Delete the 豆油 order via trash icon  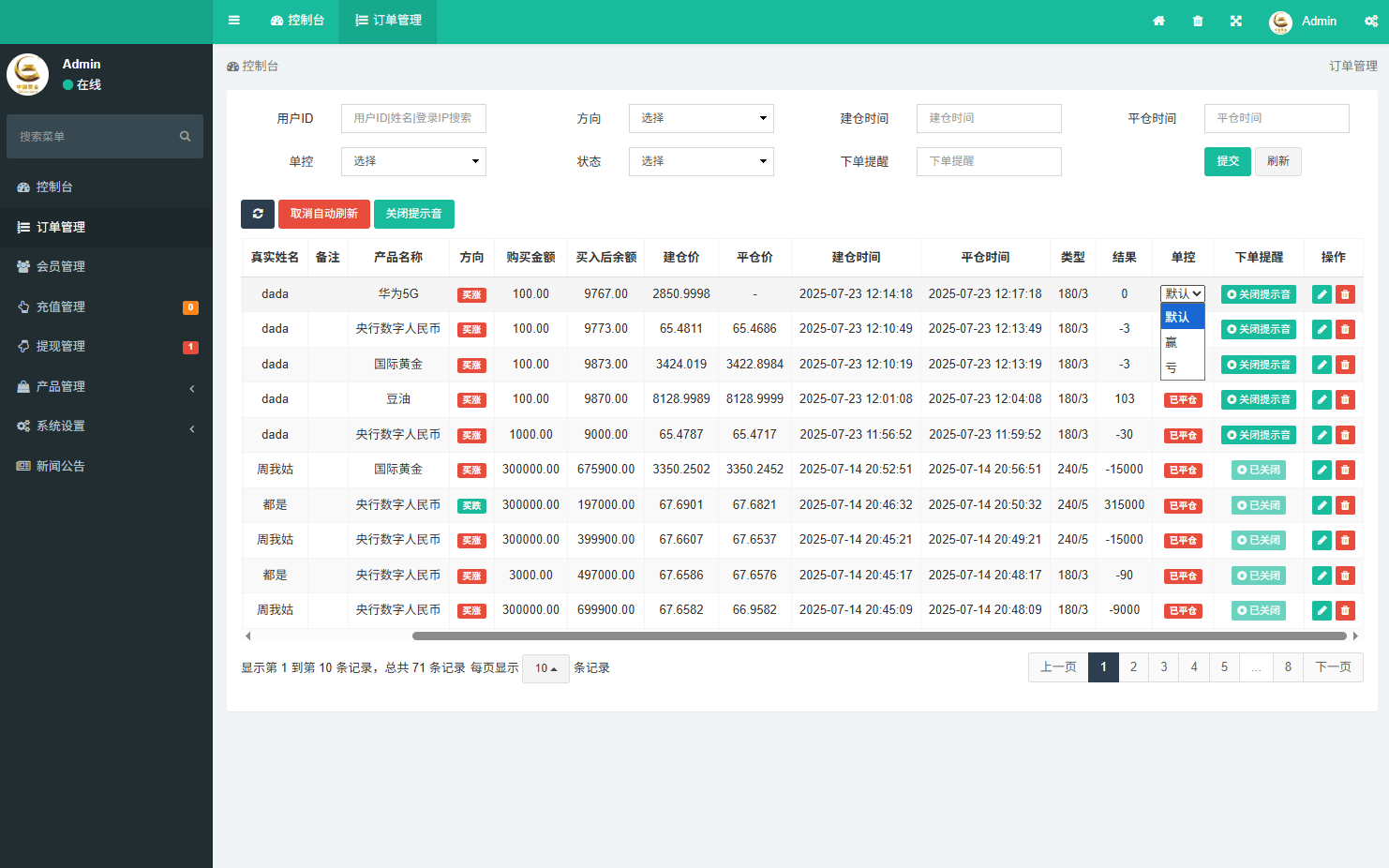[1345, 399]
